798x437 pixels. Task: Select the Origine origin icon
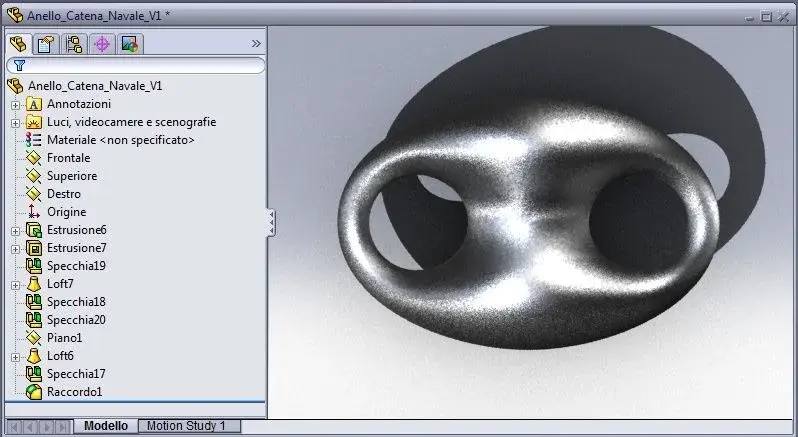point(34,212)
